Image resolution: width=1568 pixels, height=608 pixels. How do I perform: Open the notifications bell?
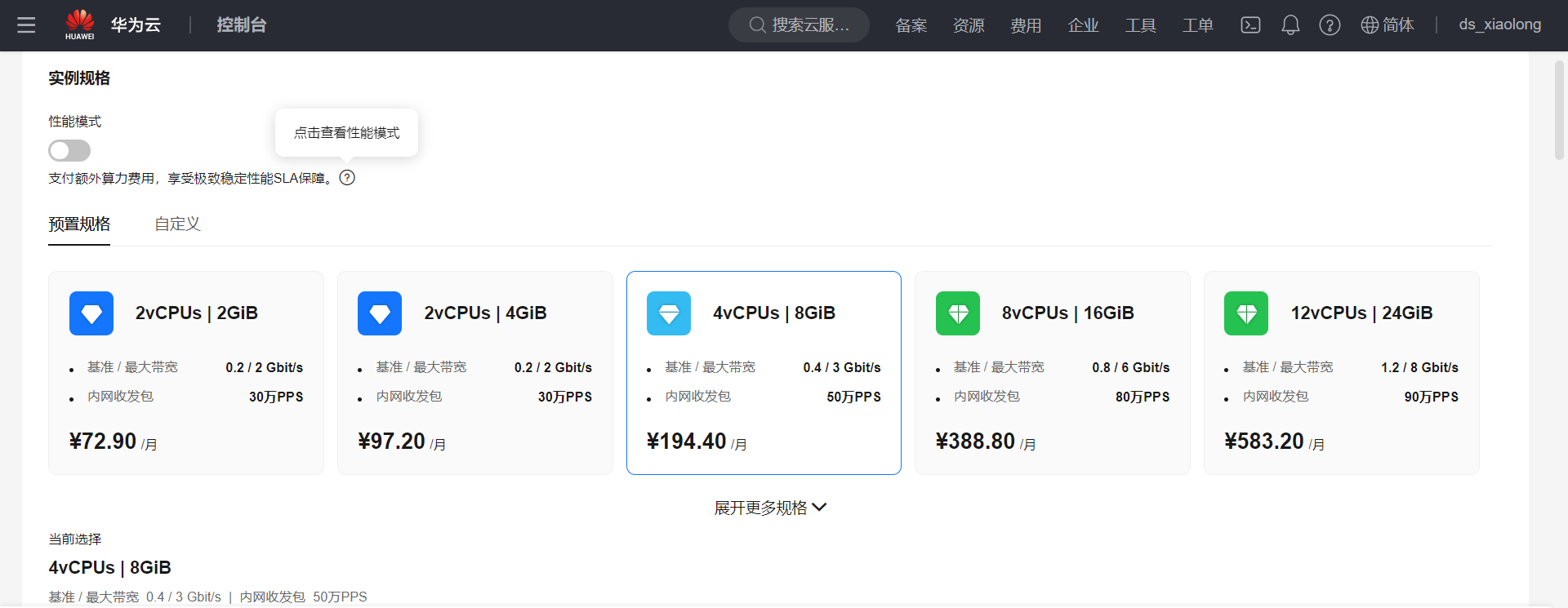coord(1290,25)
